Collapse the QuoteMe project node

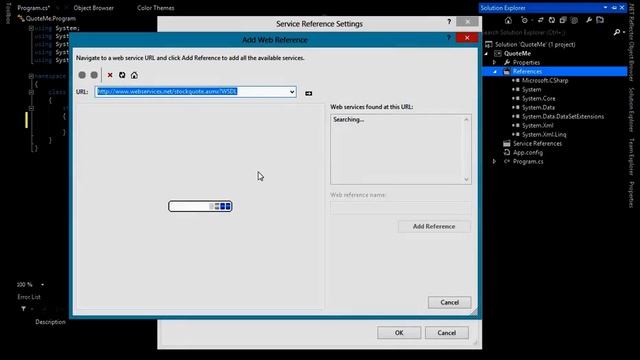click(487, 53)
